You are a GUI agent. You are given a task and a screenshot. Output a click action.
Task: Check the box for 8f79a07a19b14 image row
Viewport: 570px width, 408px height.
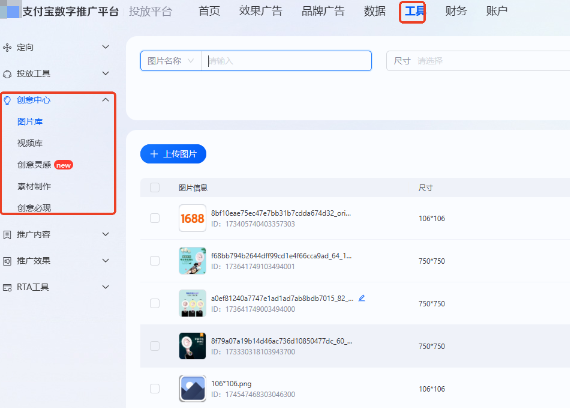(155, 346)
